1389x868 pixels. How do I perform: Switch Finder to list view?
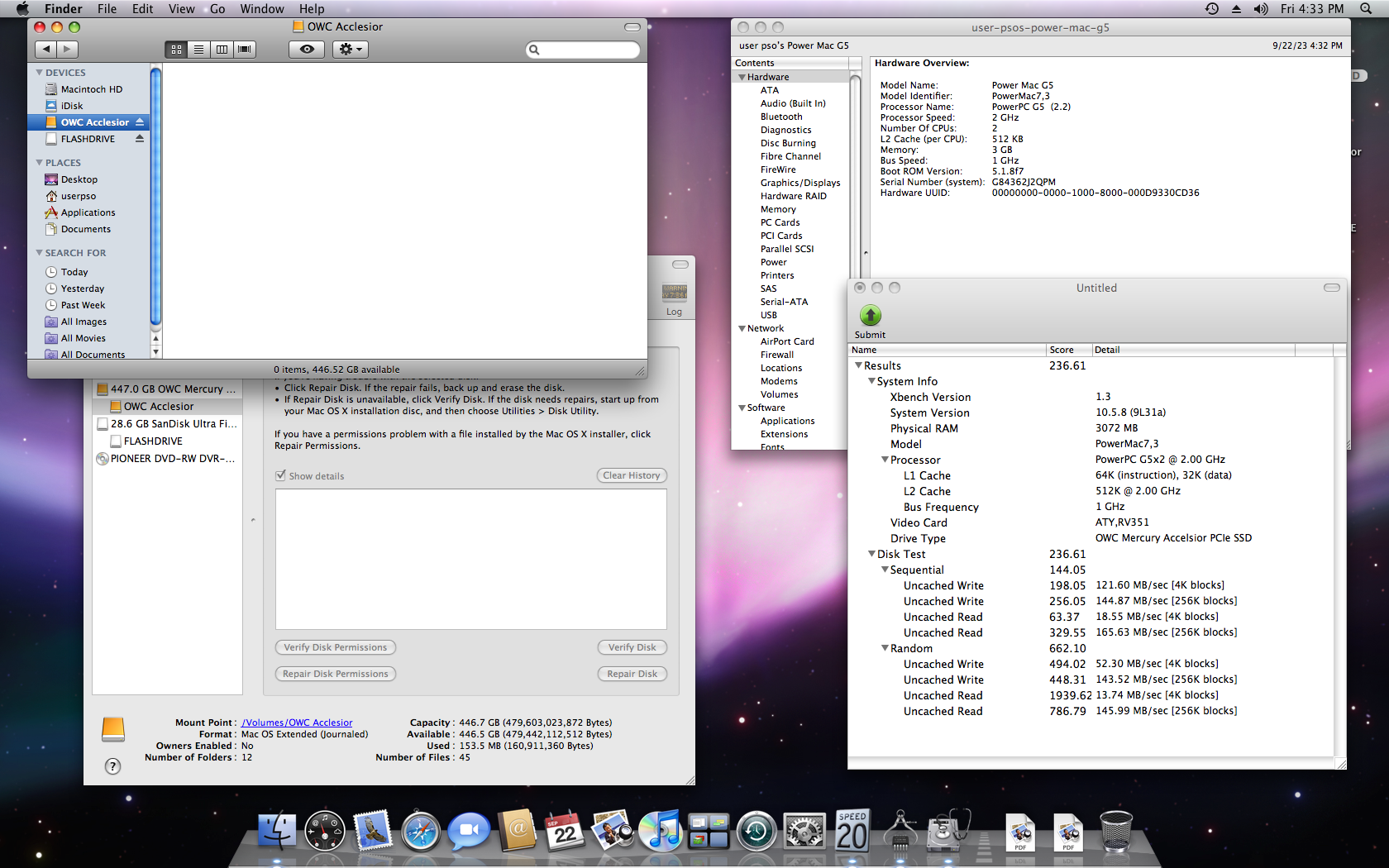(x=198, y=49)
